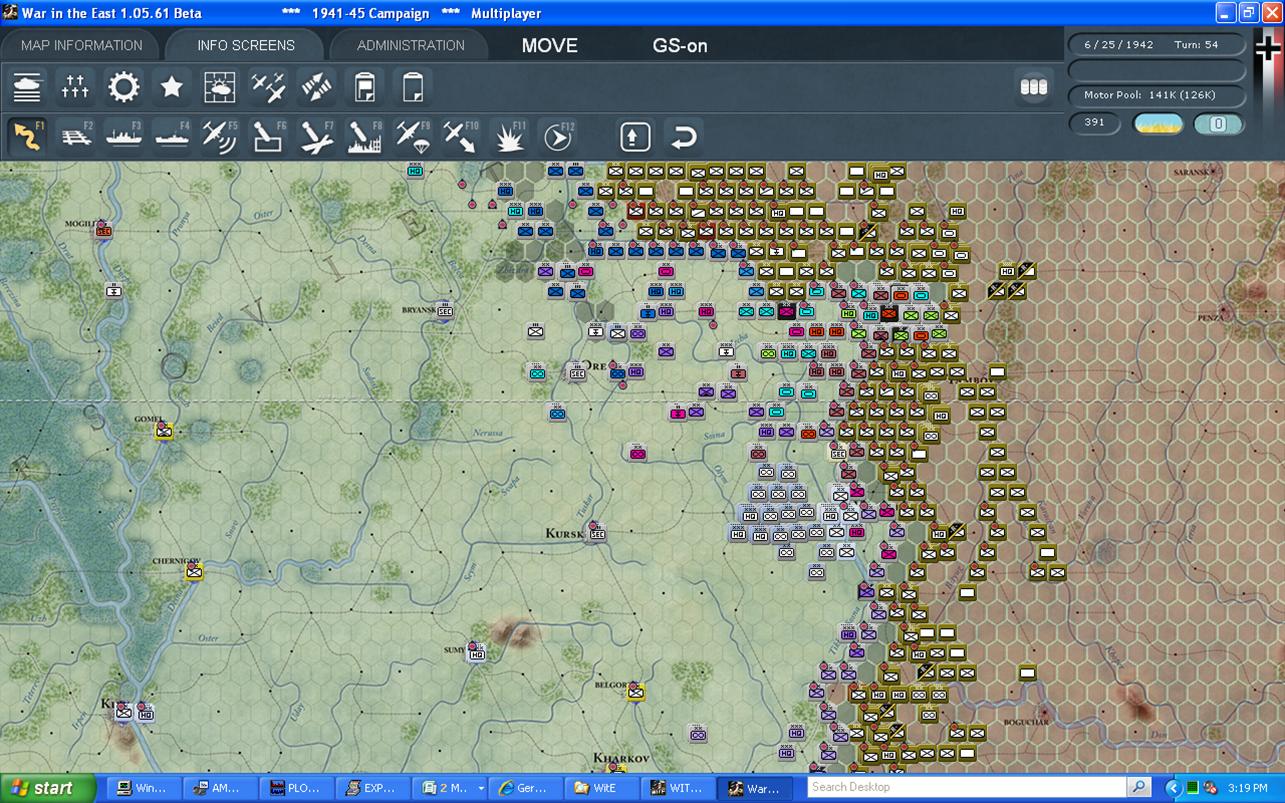1285x803 pixels.
Task: Switch to the MAP INFORMATION tab
Action: click(82, 45)
